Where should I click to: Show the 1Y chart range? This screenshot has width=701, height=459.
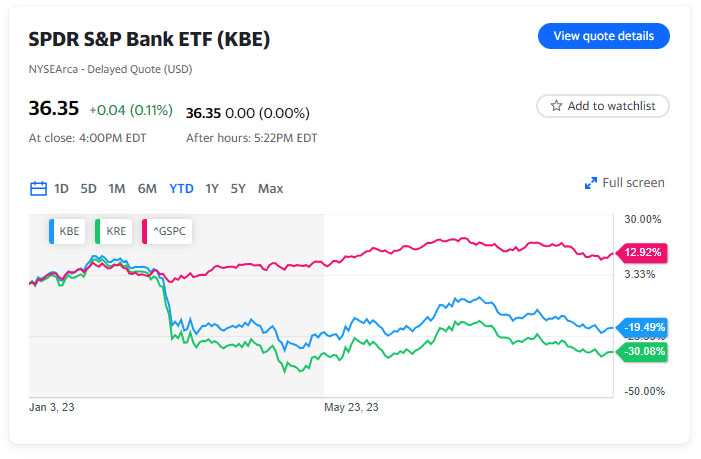[x=212, y=188]
